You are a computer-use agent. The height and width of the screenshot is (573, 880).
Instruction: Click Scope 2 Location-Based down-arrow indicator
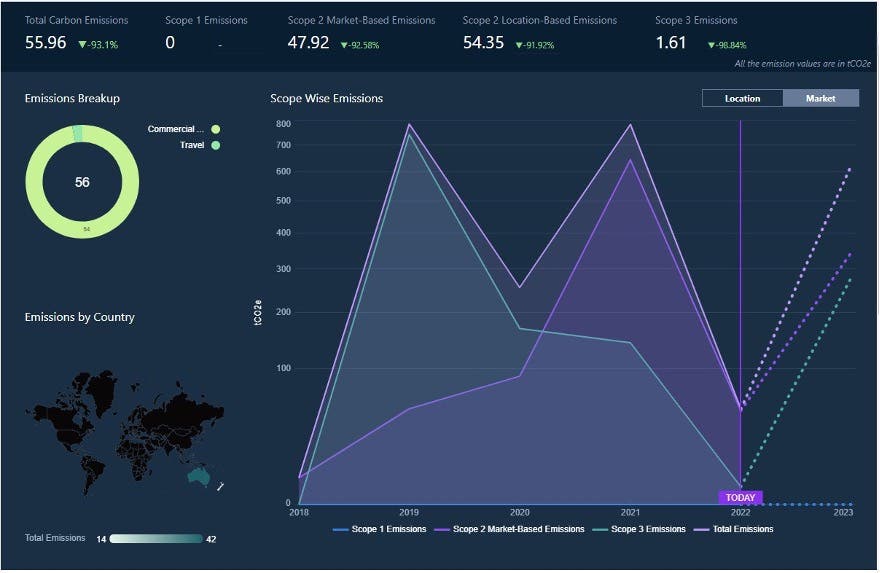[x=520, y=45]
